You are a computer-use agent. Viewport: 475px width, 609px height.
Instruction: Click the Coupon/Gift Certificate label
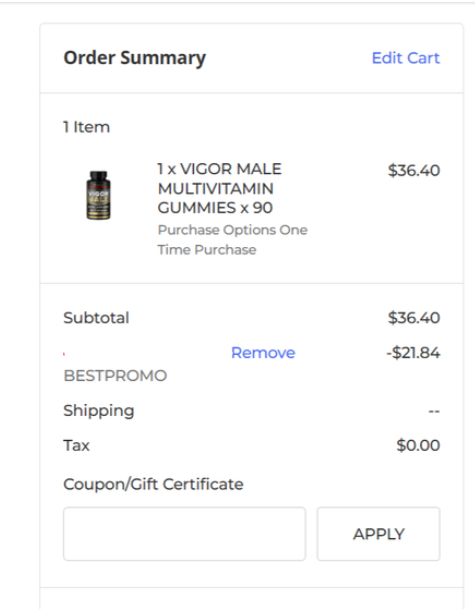pyautogui.click(x=153, y=484)
